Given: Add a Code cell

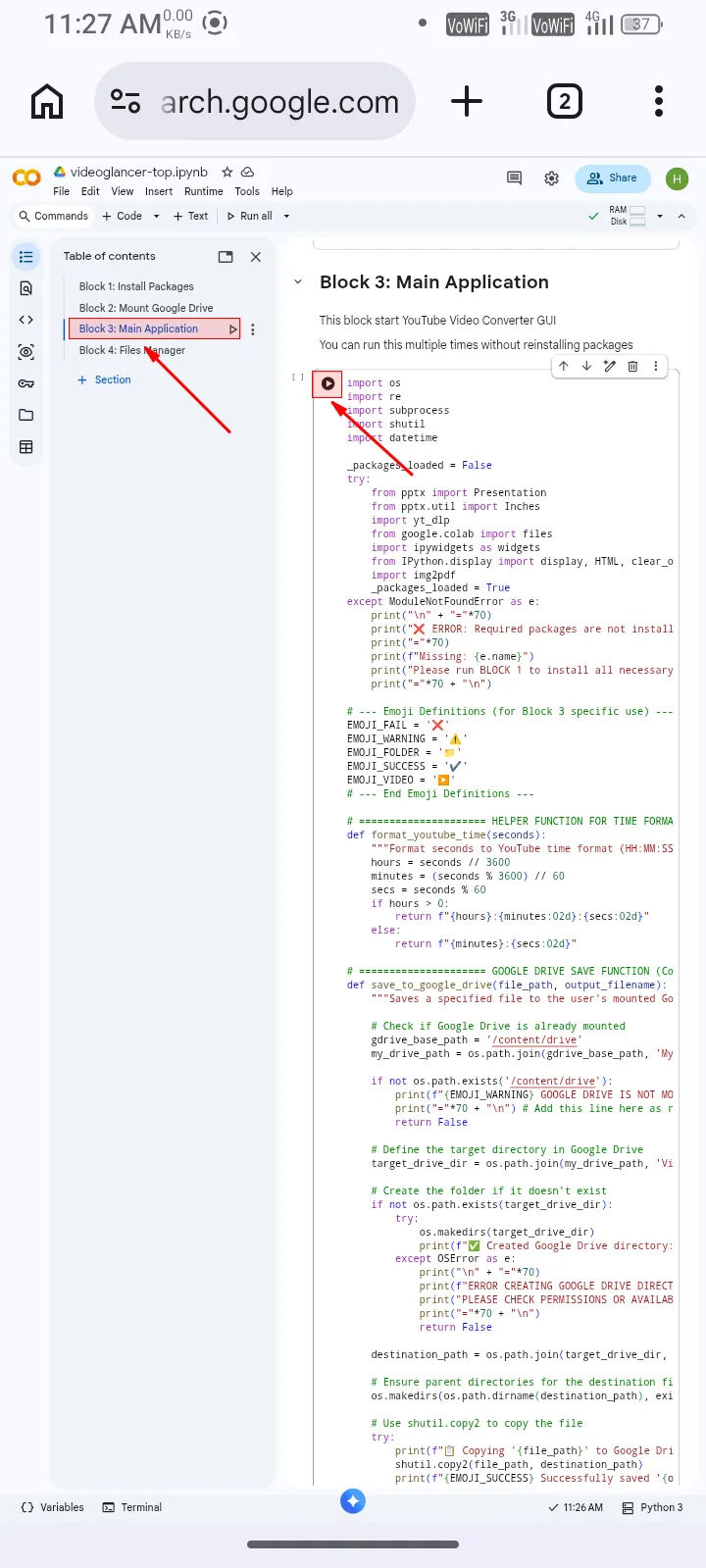Looking at the screenshot, I should coord(123,216).
